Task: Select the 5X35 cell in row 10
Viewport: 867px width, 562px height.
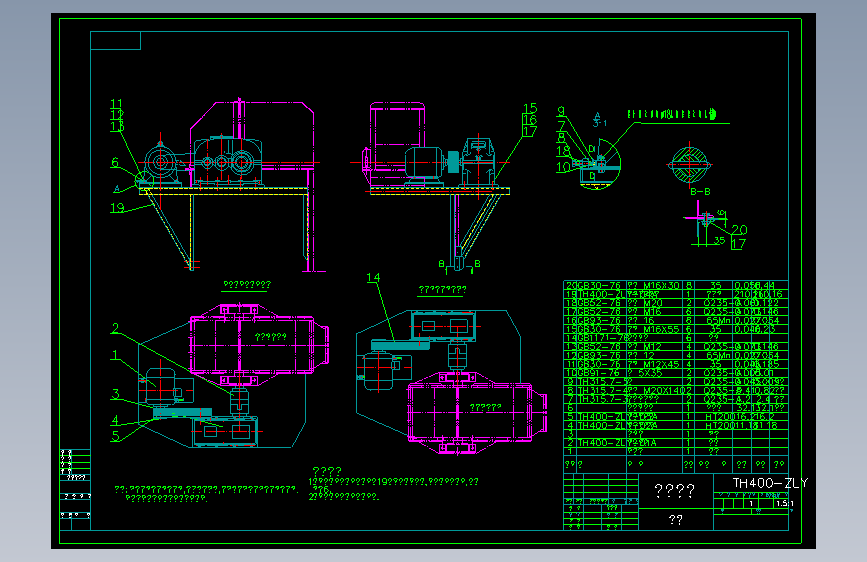Action: point(652,373)
